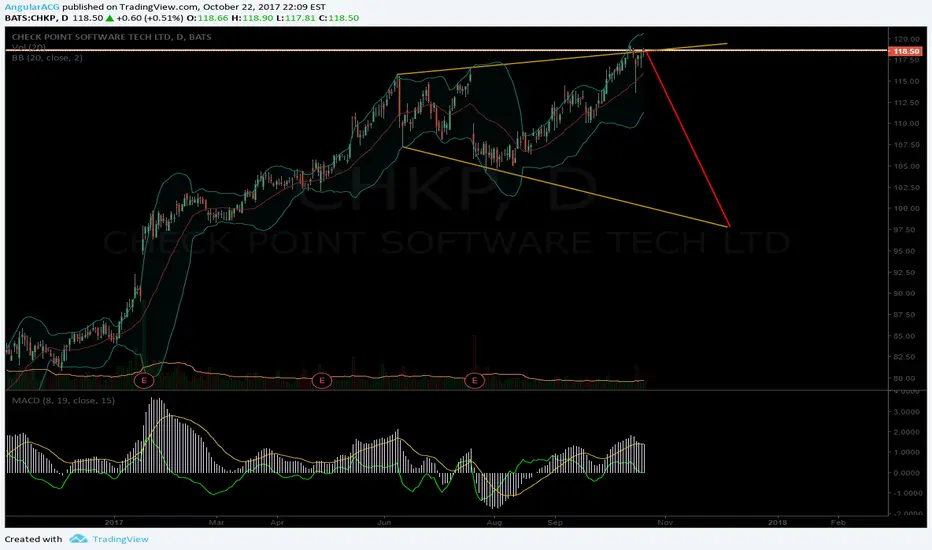Select the 'MACD (8, 19, close, 15)' legend

(x=64, y=400)
